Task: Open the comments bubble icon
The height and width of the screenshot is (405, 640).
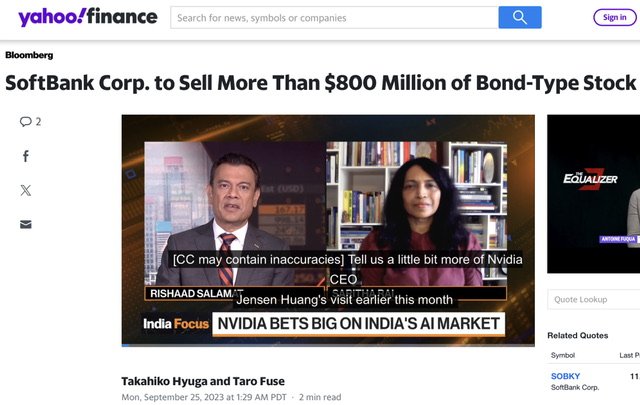Action: coord(25,122)
